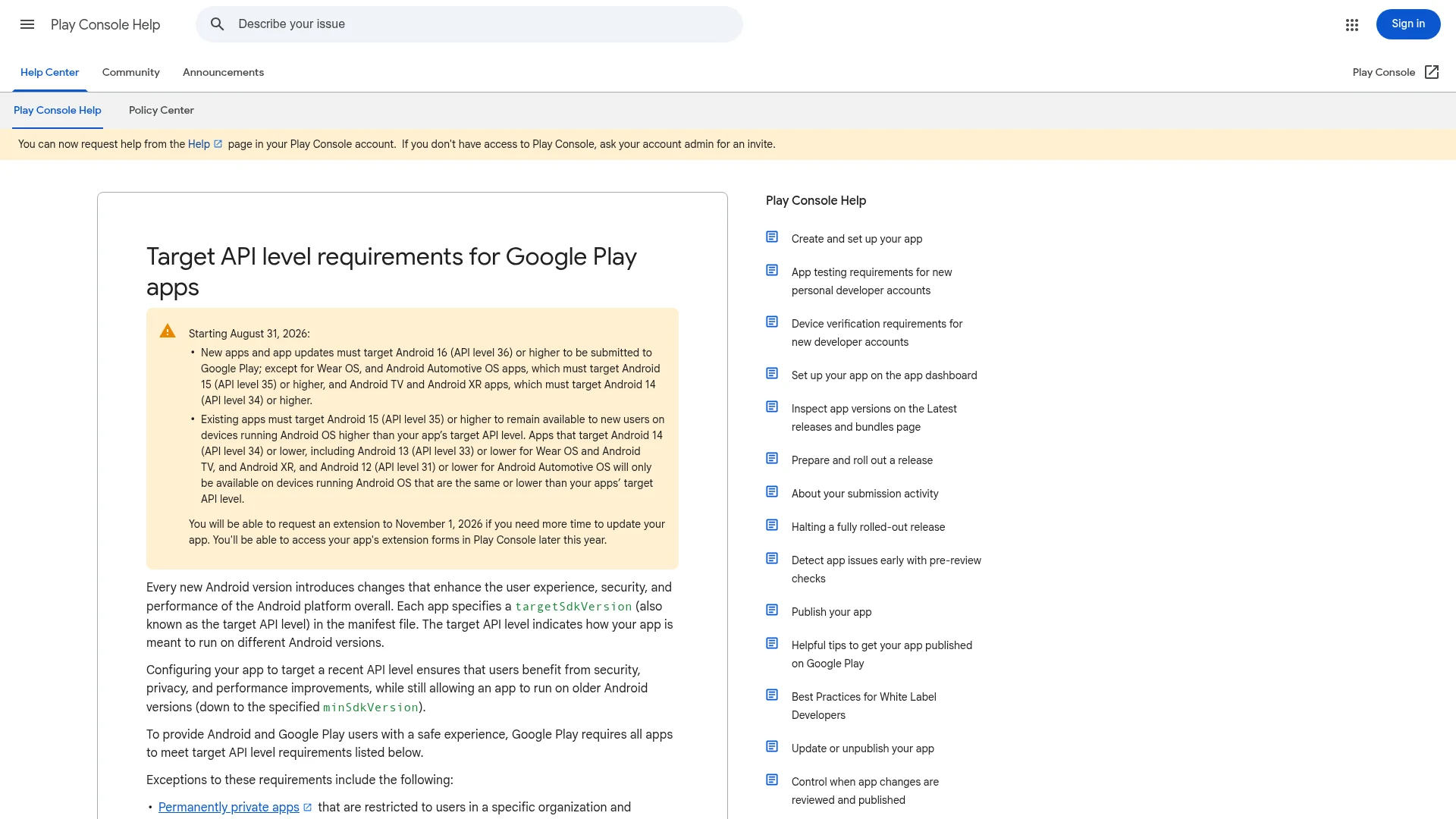Click article icon beside Best Practices for White Label
Viewport: 1456px width, 819px height.
[772, 695]
